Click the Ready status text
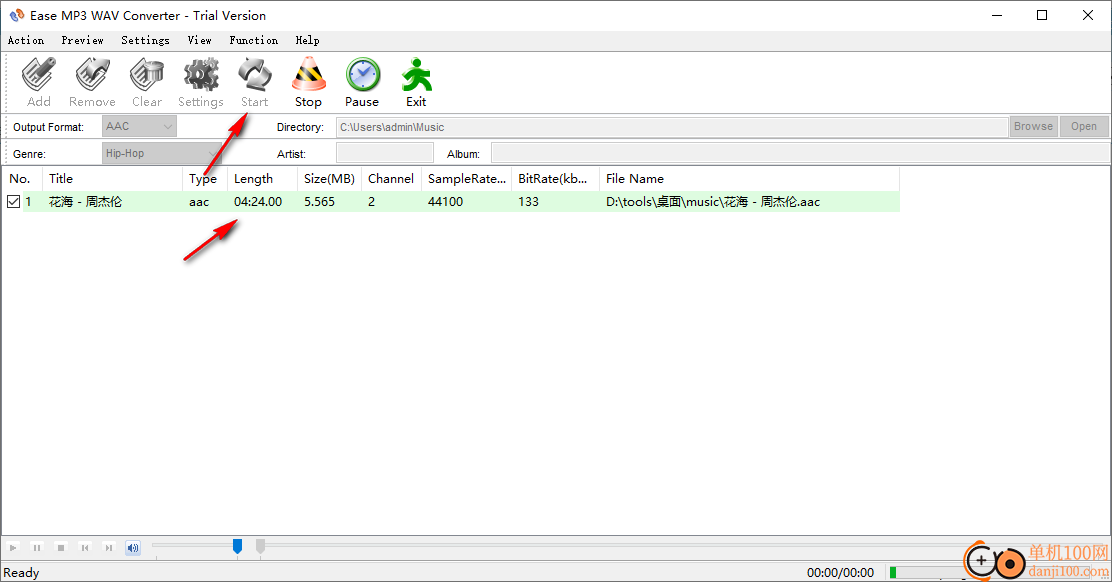Image resolution: width=1112 pixels, height=582 pixels. pyautogui.click(x=21, y=573)
